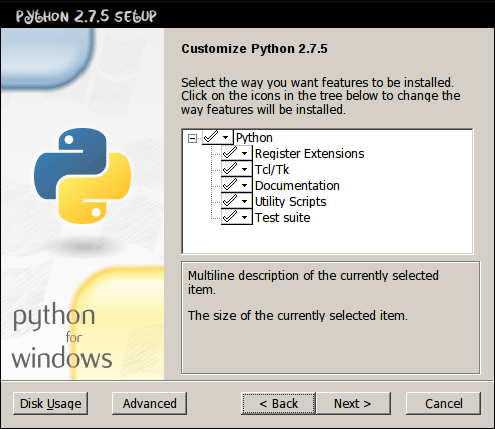The width and height of the screenshot is (495, 429).
Task: Click the Register Extensions feature icon
Action: [x=236, y=153]
